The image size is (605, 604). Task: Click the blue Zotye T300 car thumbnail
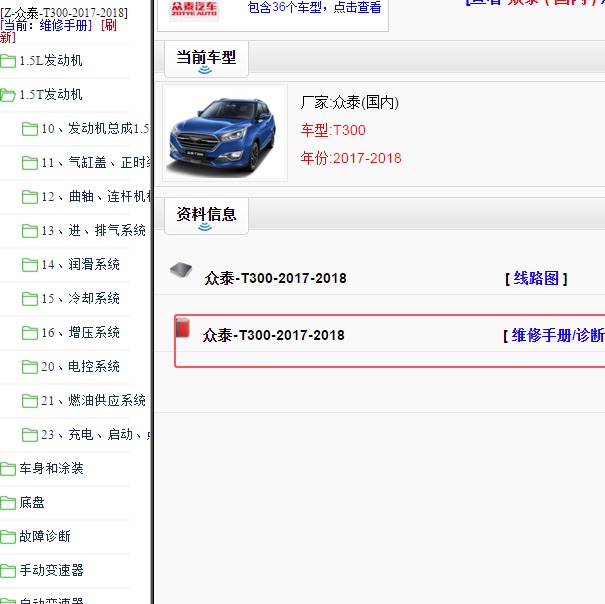click(x=225, y=133)
